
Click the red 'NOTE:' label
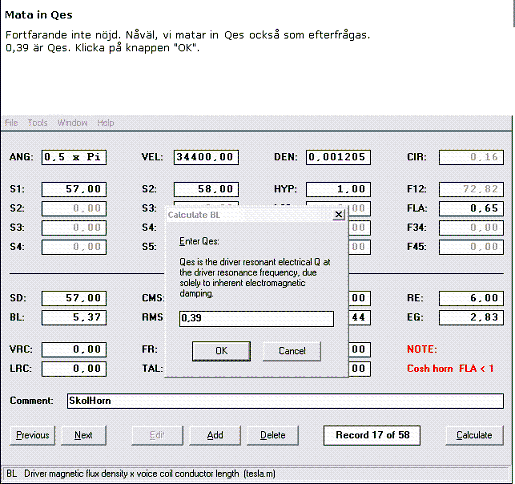(x=422, y=349)
